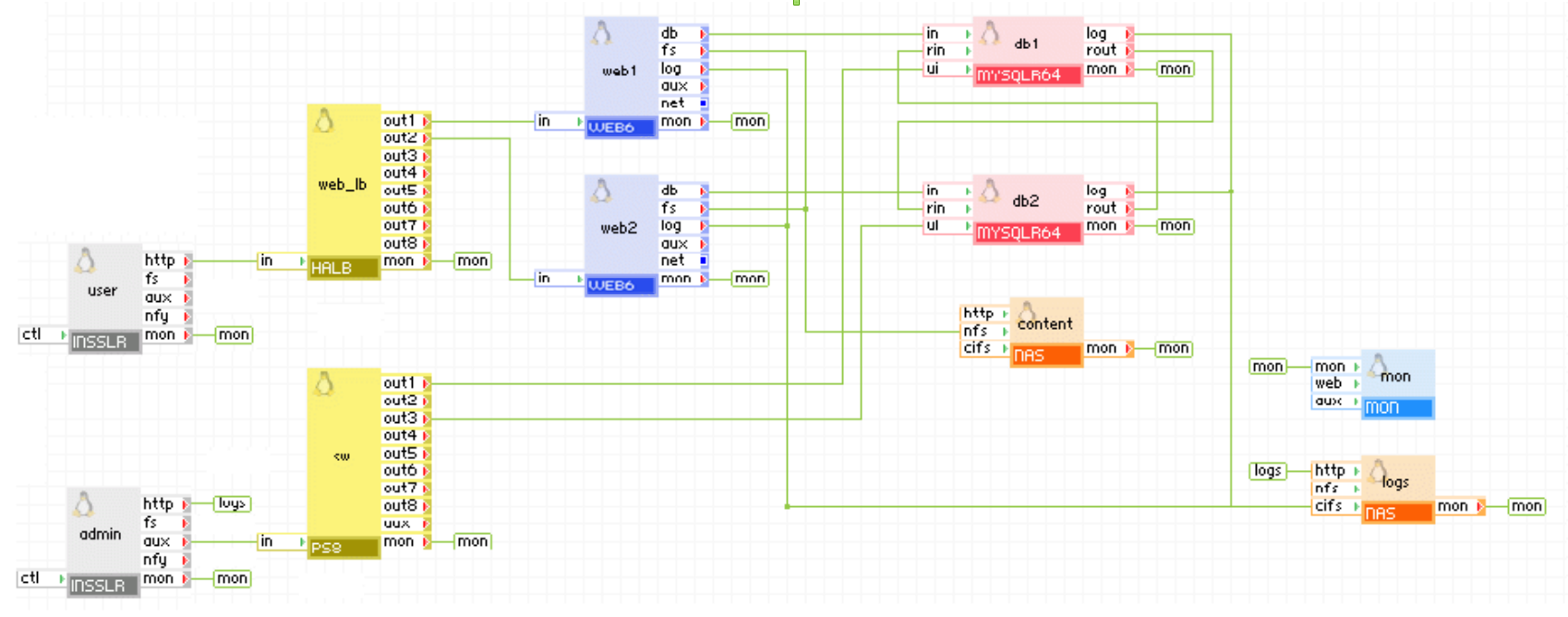Click out8 terminal on web_lb
Image resolution: width=1568 pixels, height=617 pixels.
[406, 244]
